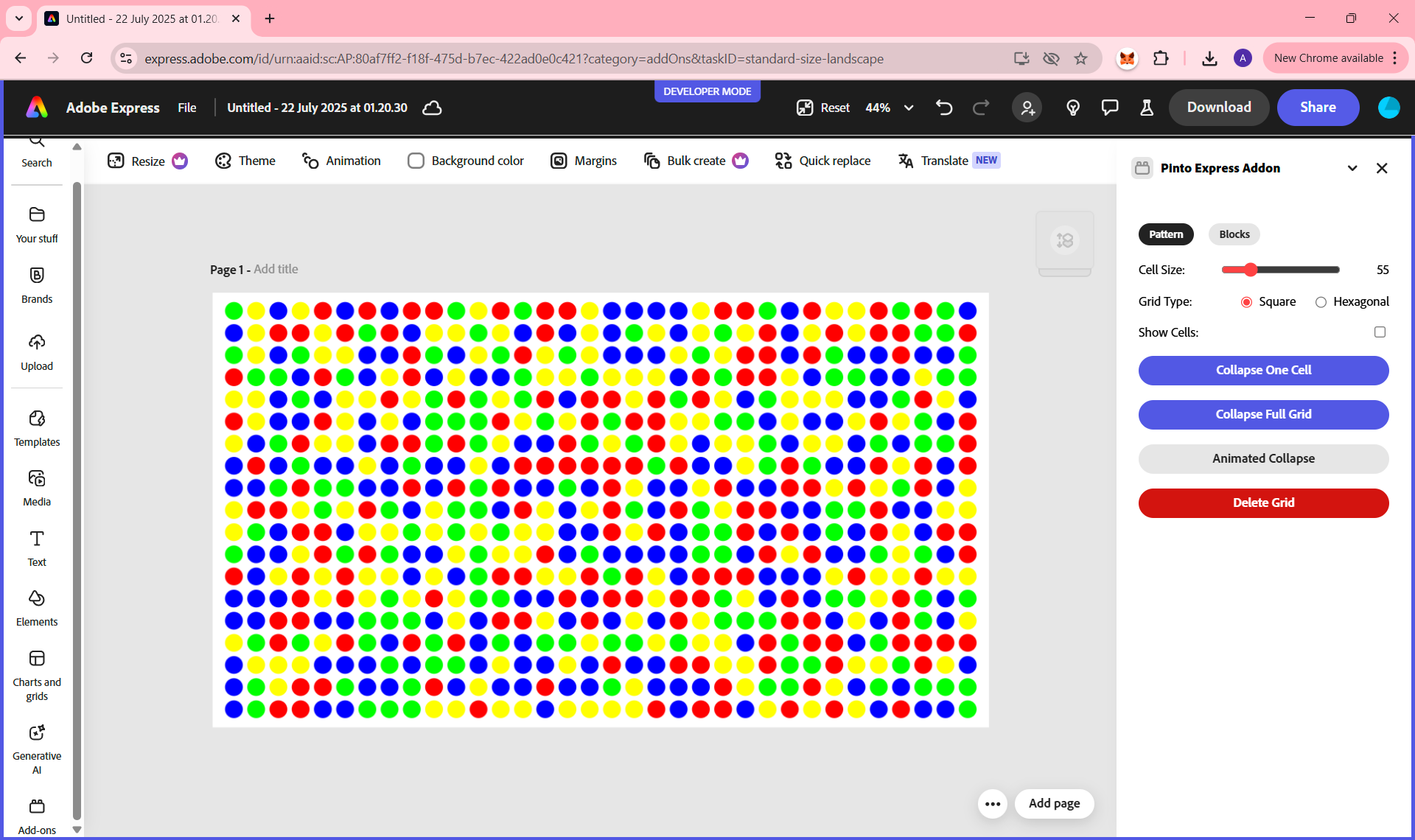
Task: Adjust the Cell Size slider
Action: pyautogui.click(x=1251, y=270)
